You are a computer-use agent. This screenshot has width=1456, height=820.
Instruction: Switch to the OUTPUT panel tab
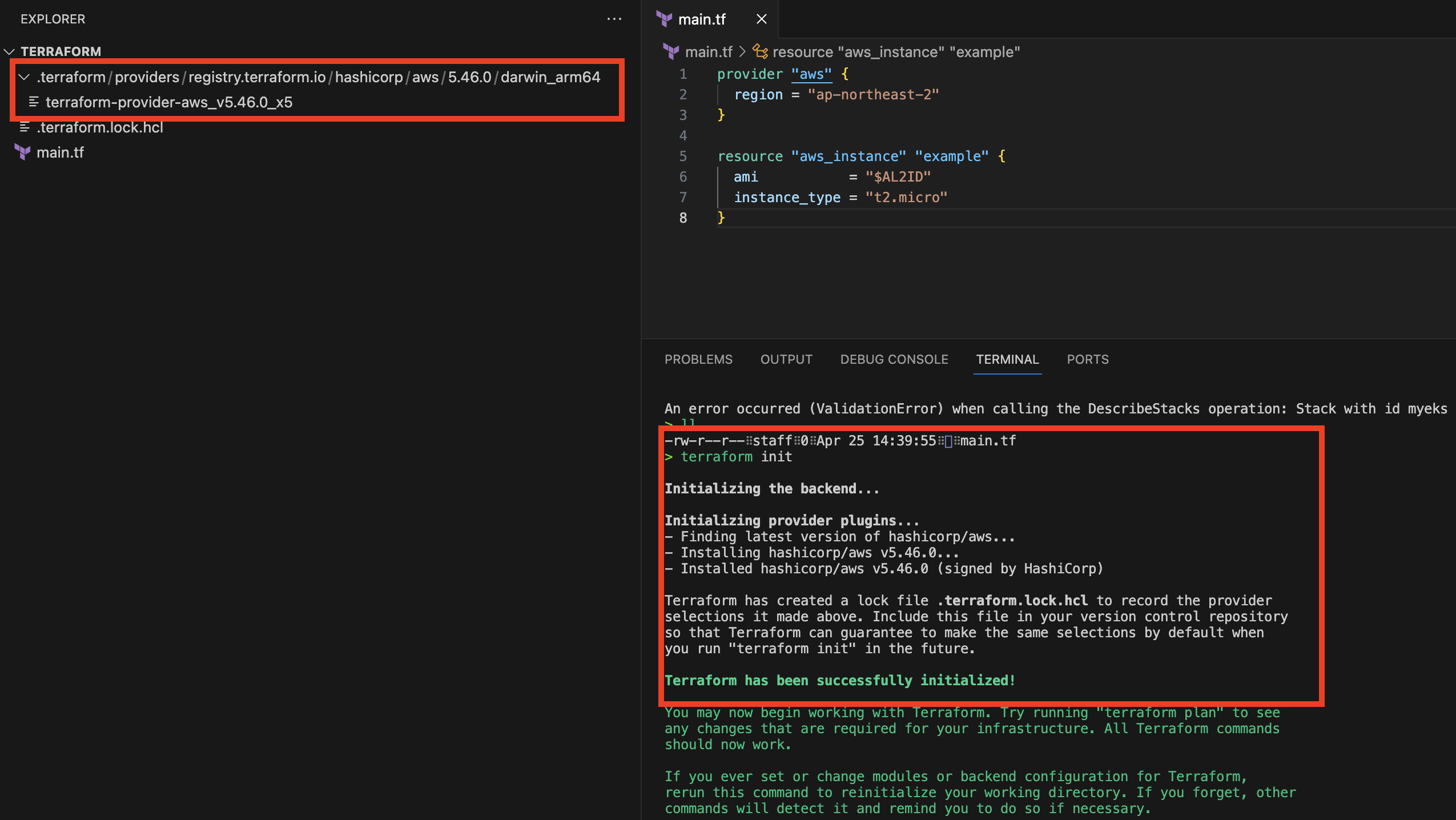click(786, 359)
